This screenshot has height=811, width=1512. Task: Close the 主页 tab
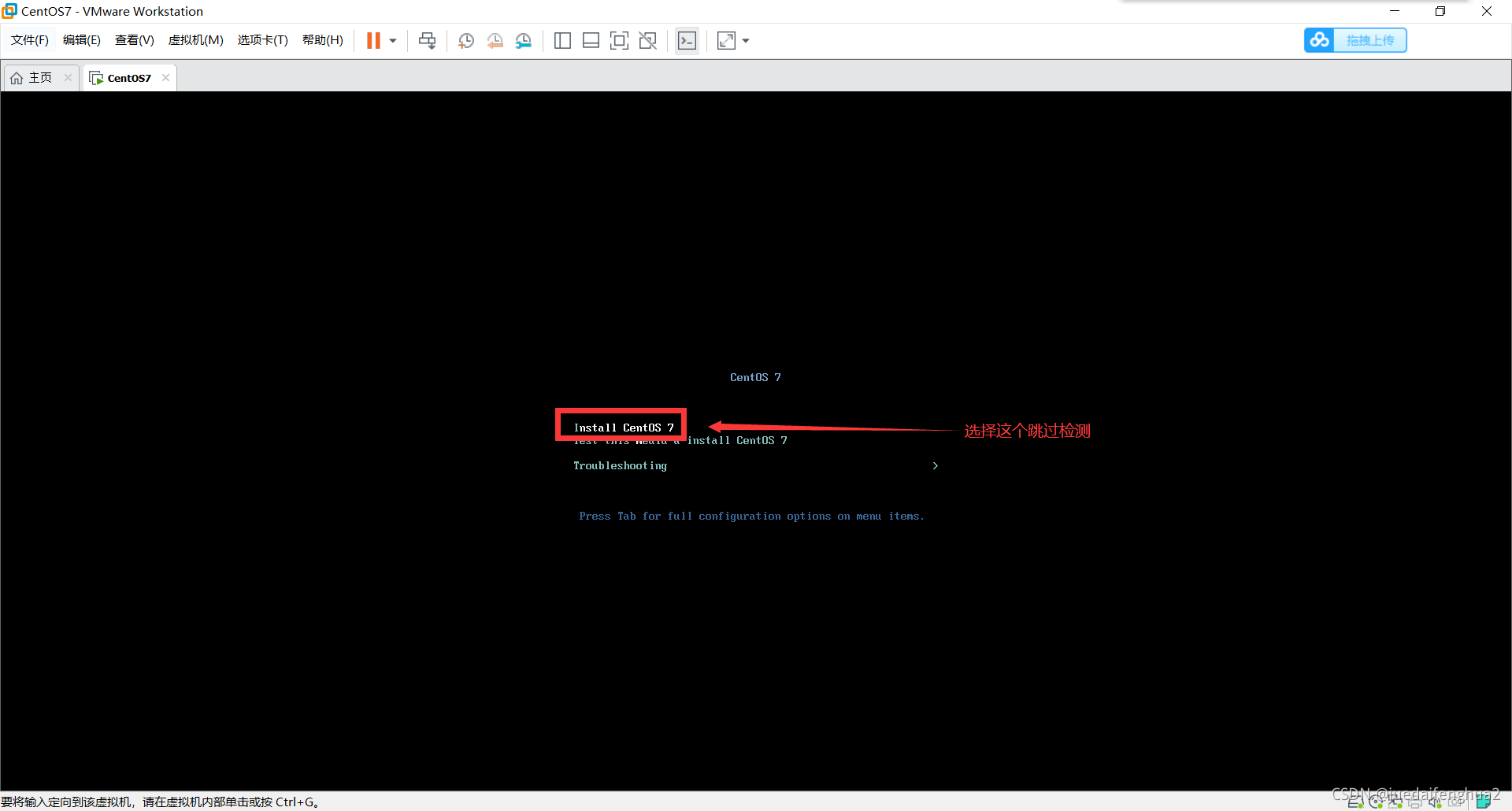click(69, 77)
